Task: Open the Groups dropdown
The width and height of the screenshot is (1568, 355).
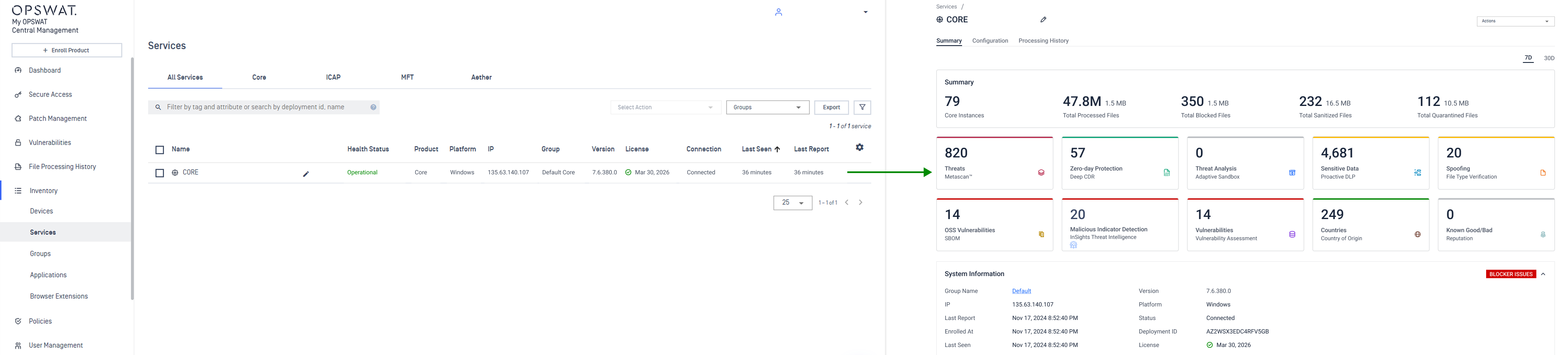Action: pyautogui.click(x=767, y=107)
